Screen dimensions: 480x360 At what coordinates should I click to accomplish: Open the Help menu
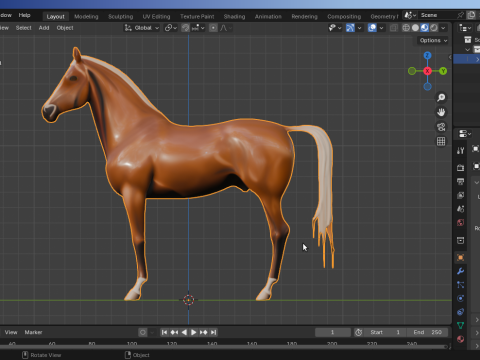pyautogui.click(x=24, y=15)
